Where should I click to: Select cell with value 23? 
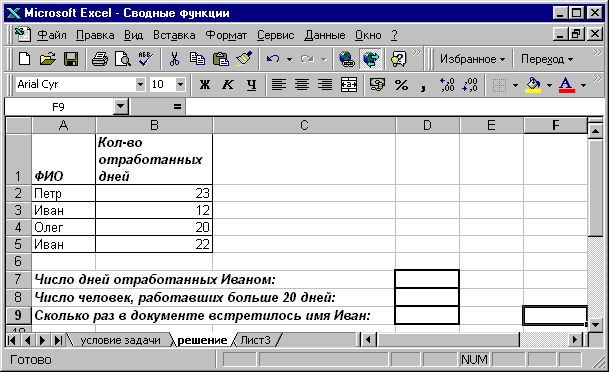tap(154, 193)
